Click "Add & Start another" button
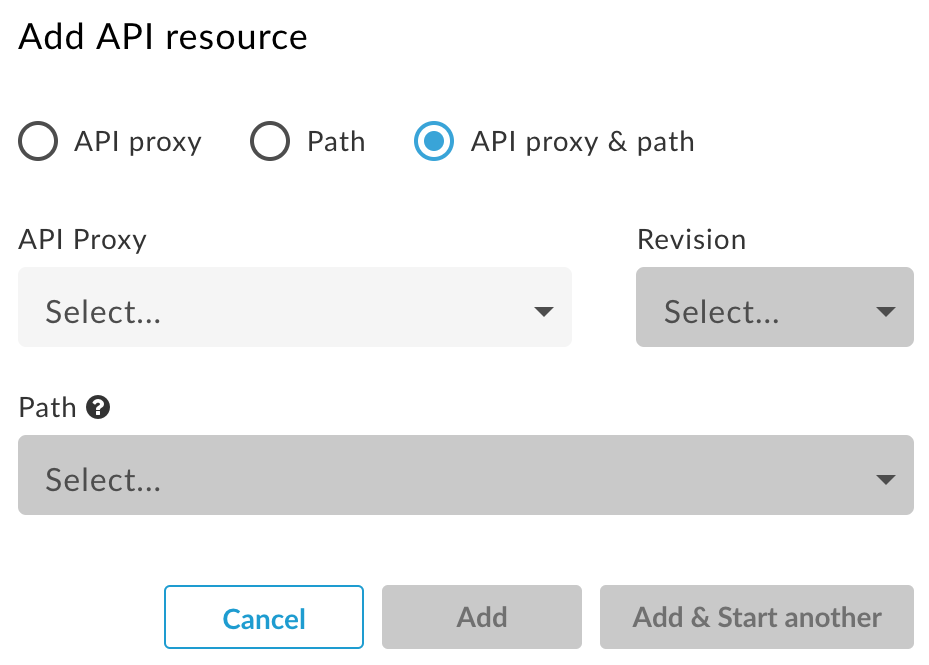This screenshot has width=929, height=665. pos(756,617)
